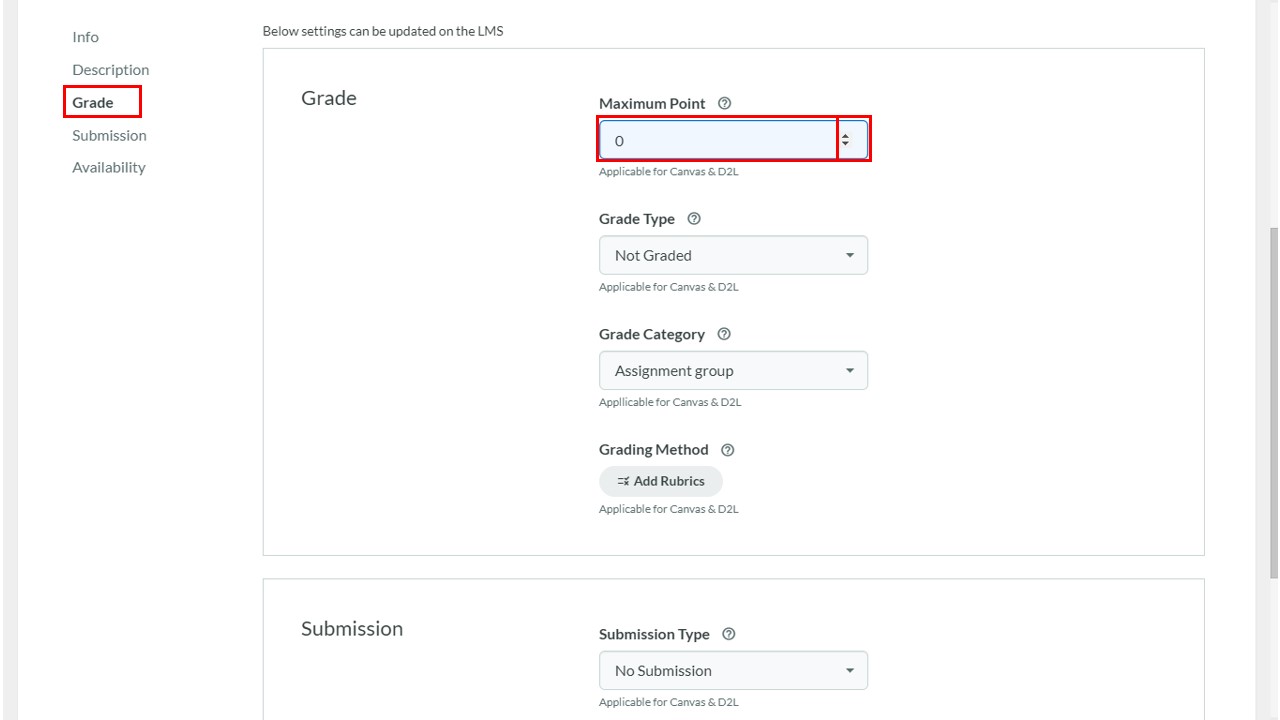Click the Submission Type help icon
Image resolution: width=1280 pixels, height=720 pixels.
[x=728, y=634]
